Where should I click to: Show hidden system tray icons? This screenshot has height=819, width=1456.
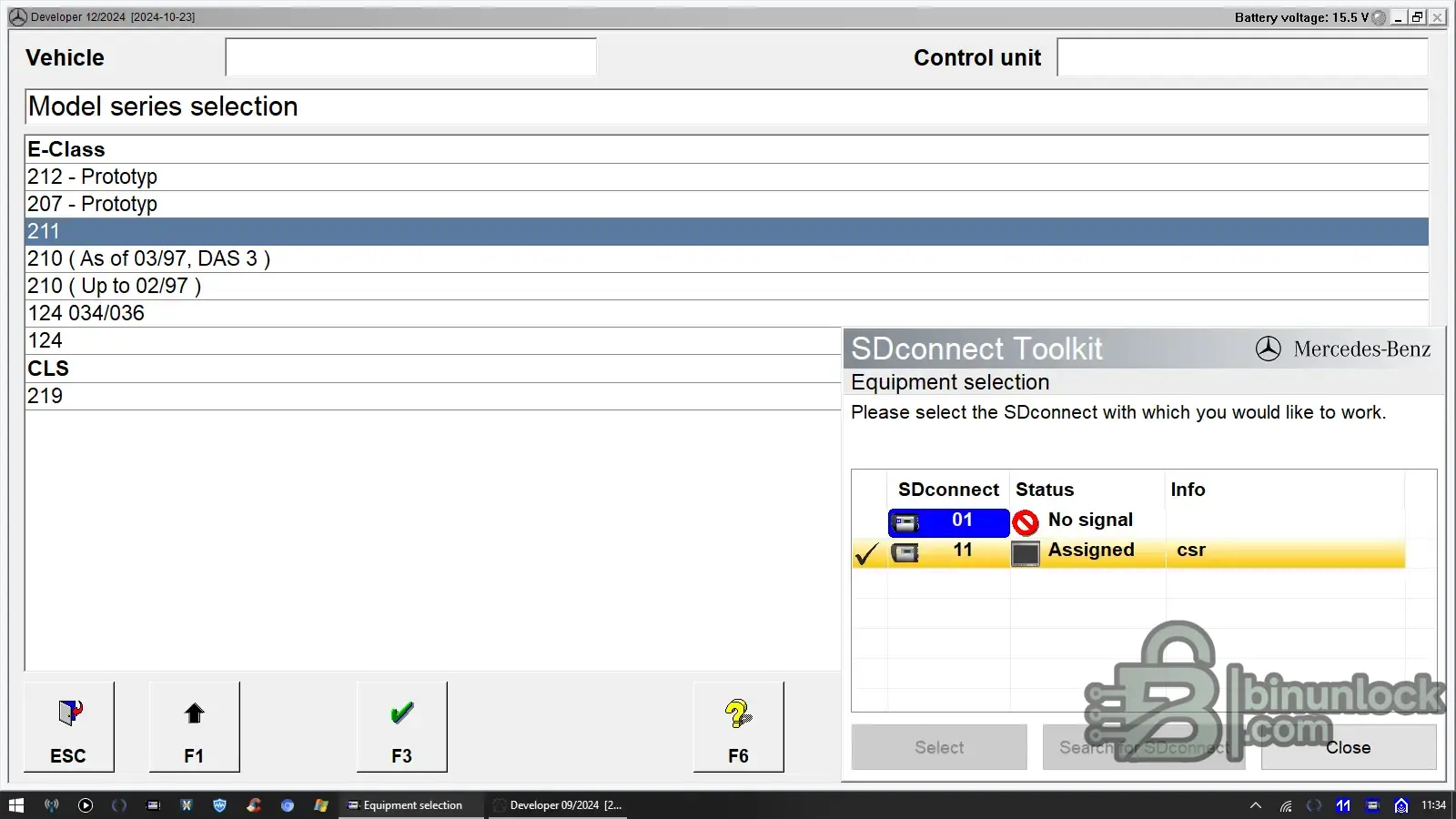pyautogui.click(x=1256, y=805)
